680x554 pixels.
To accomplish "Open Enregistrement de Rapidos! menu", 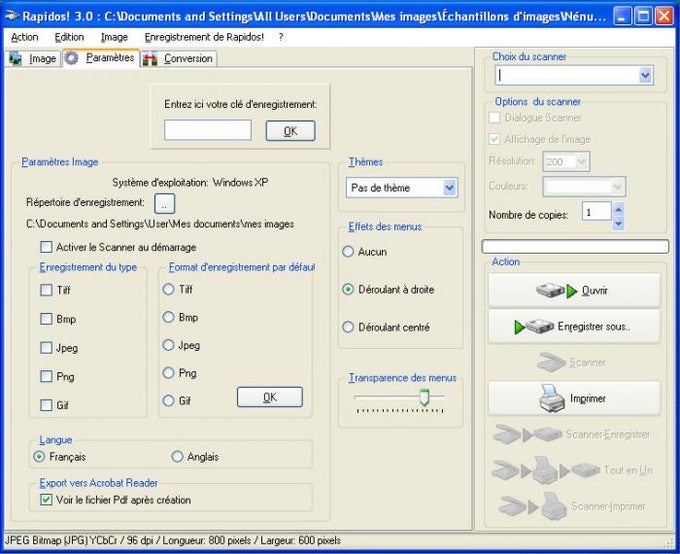I will (204, 37).
